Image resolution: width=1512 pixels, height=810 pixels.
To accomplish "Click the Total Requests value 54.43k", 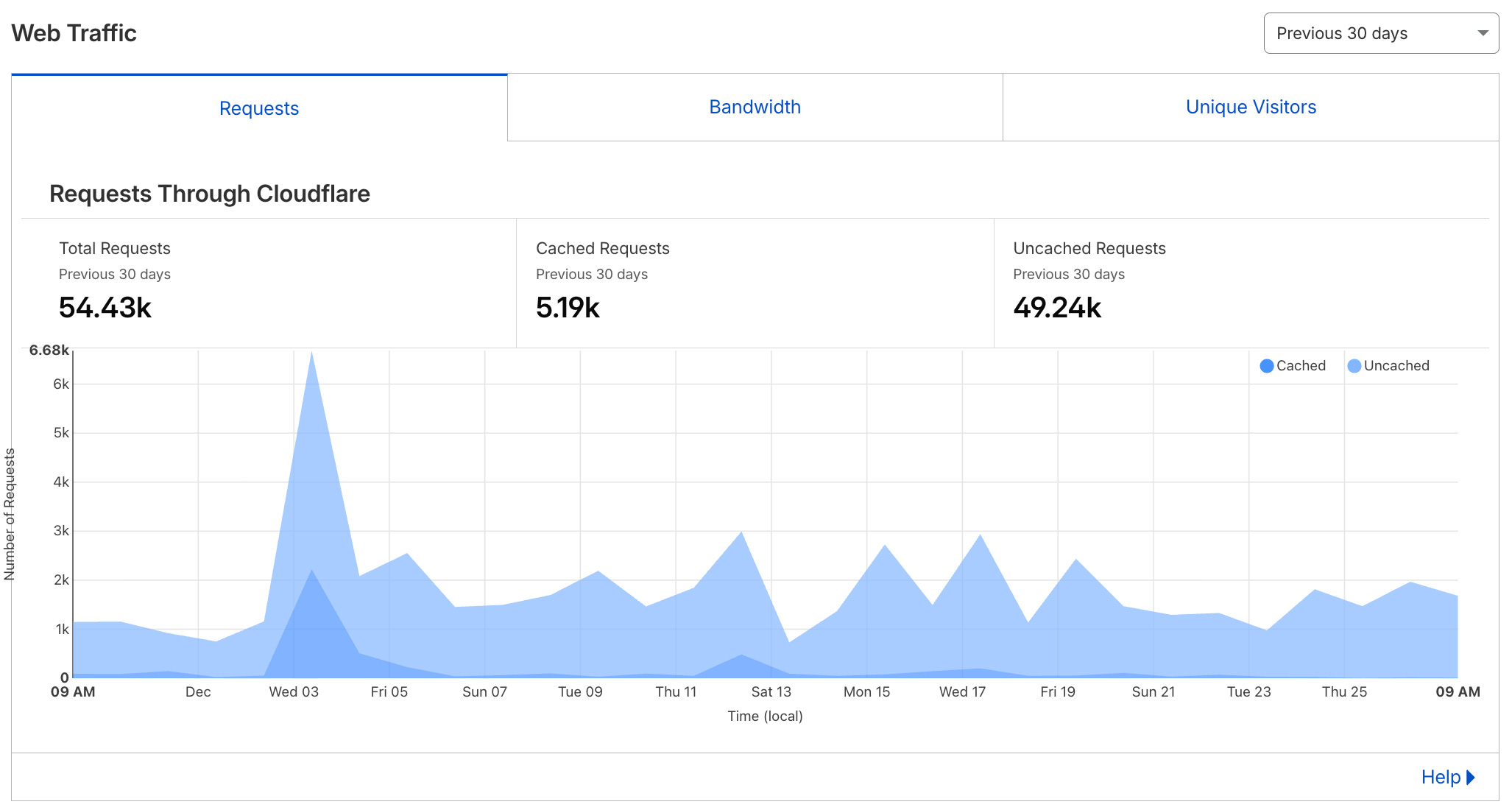I will [105, 308].
